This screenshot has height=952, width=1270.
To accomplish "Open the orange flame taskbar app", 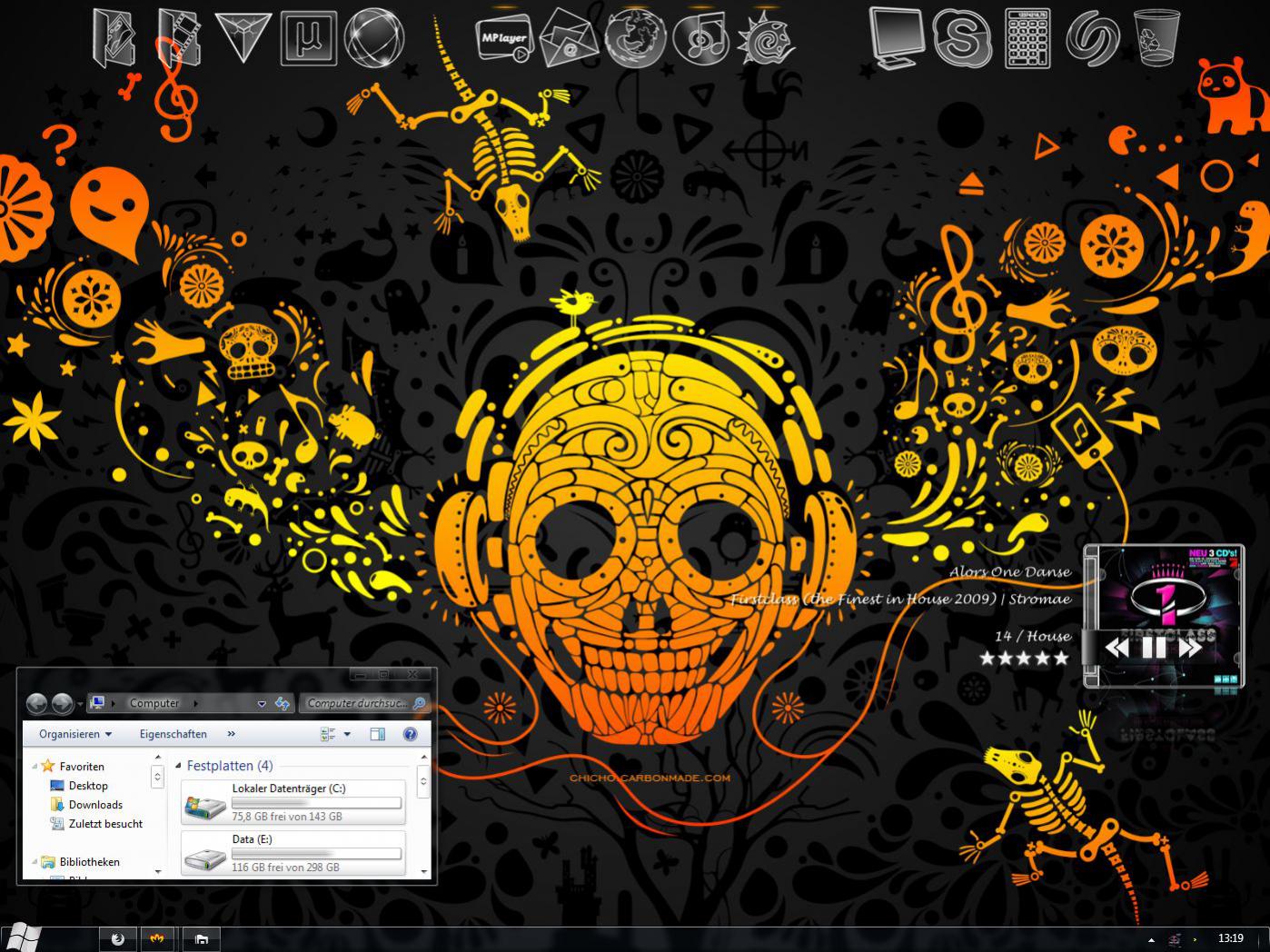I will [x=157, y=938].
